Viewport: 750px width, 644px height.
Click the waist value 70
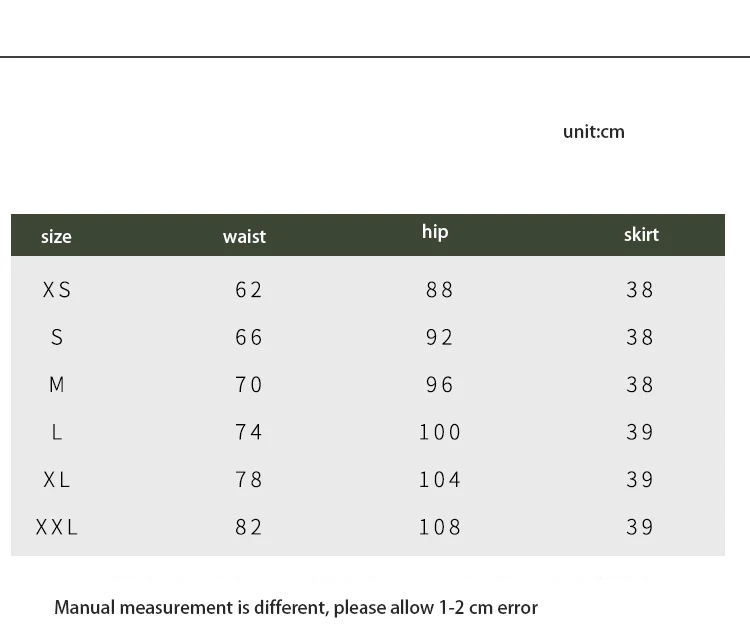pyautogui.click(x=249, y=384)
